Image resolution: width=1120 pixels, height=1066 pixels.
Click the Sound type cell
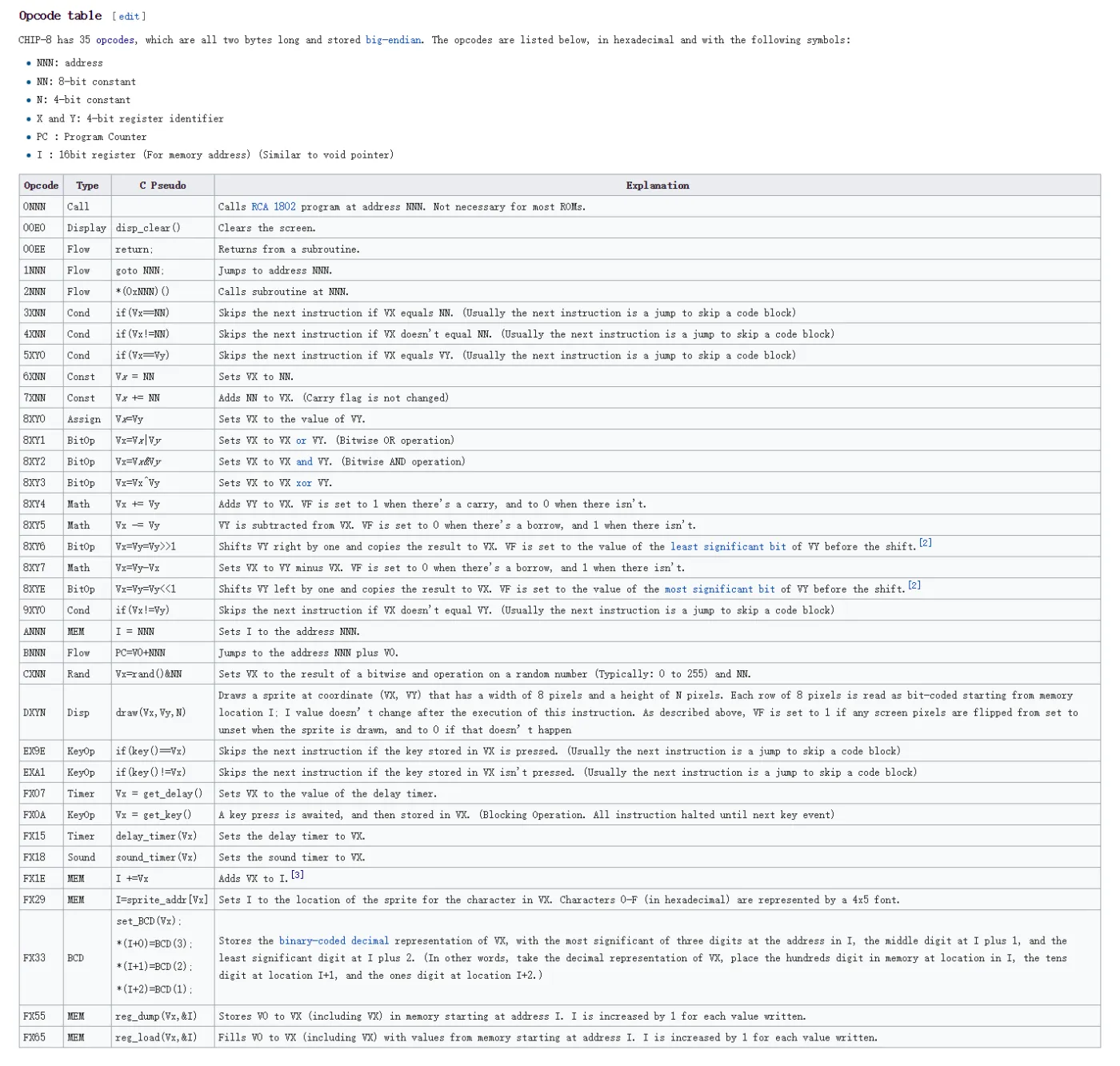(87, 857)
